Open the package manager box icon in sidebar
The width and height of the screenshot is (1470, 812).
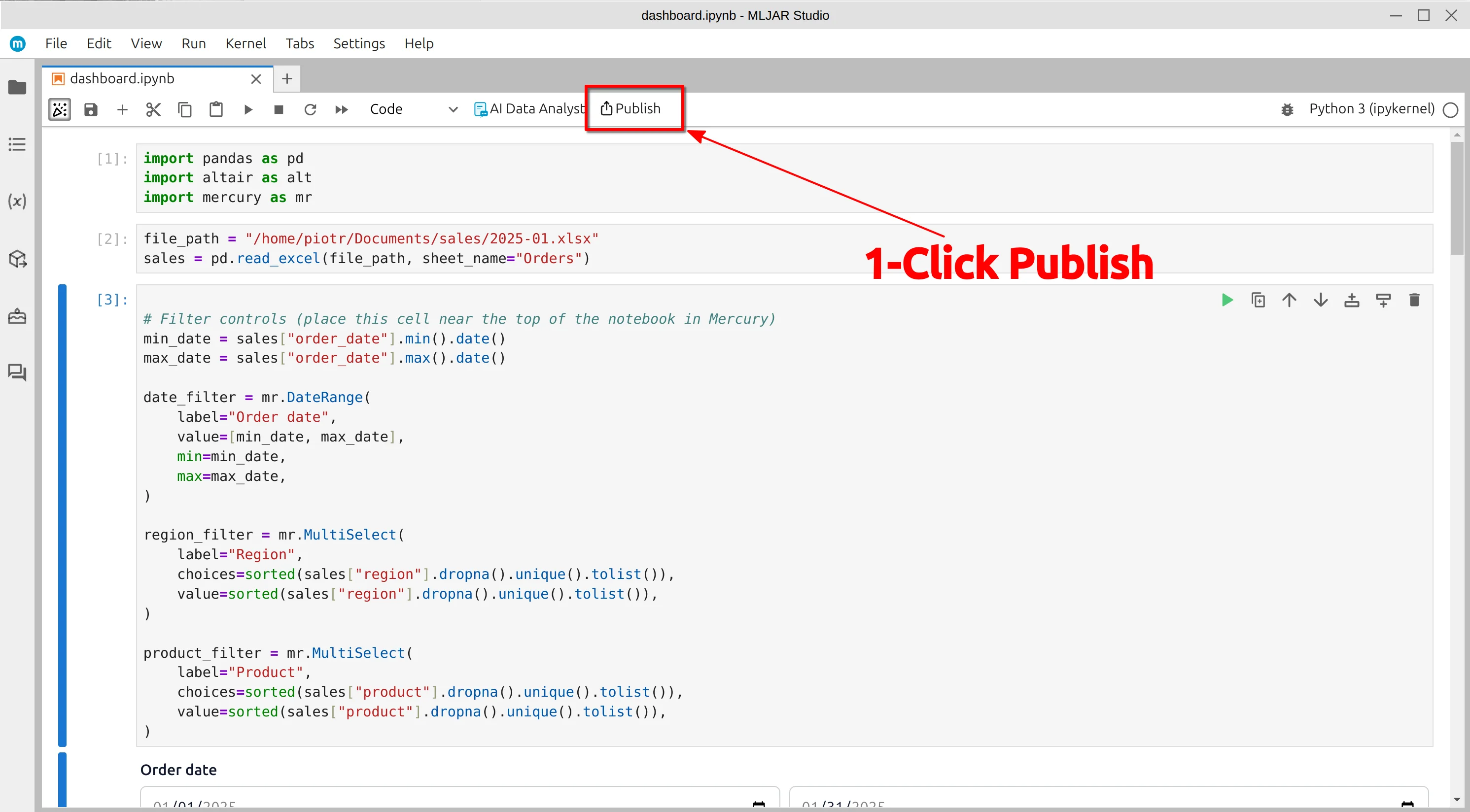pyautogui.click(x=17, y=259)
